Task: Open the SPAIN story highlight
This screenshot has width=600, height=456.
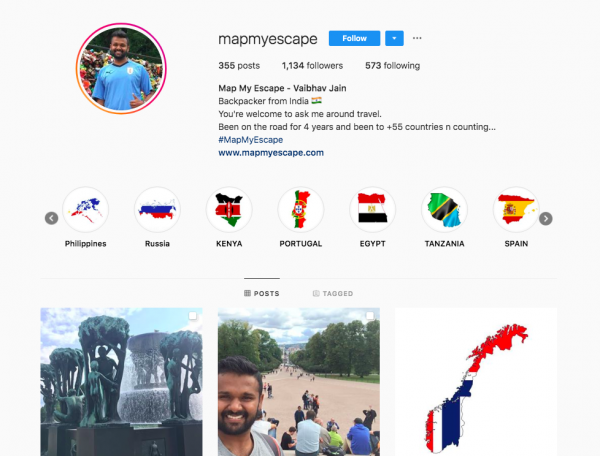Action: click(516, 210)
